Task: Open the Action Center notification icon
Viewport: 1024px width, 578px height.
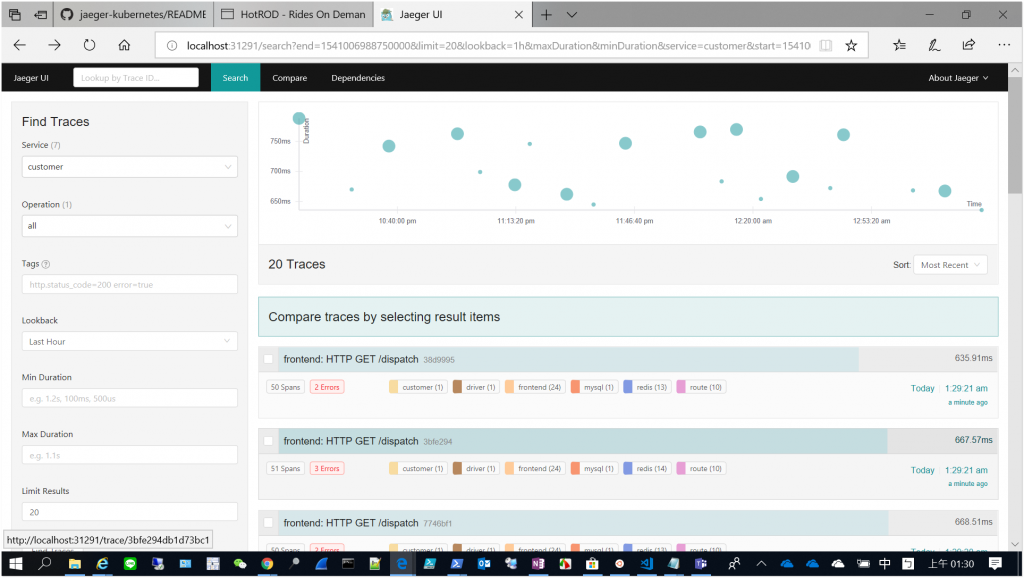Action: pyautogui.click(x=995, y=564)
